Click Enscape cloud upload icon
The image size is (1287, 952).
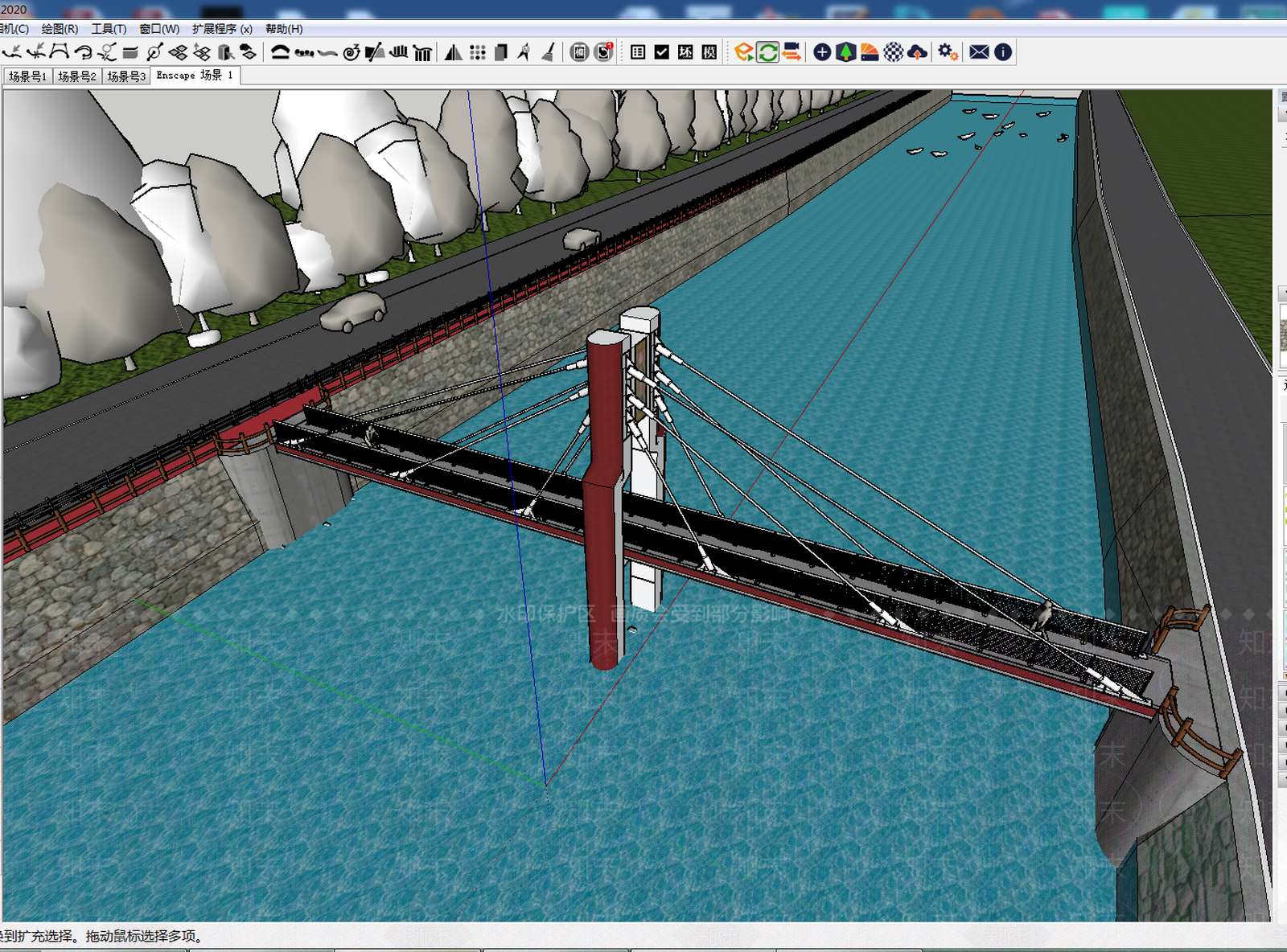pos(917,52)
